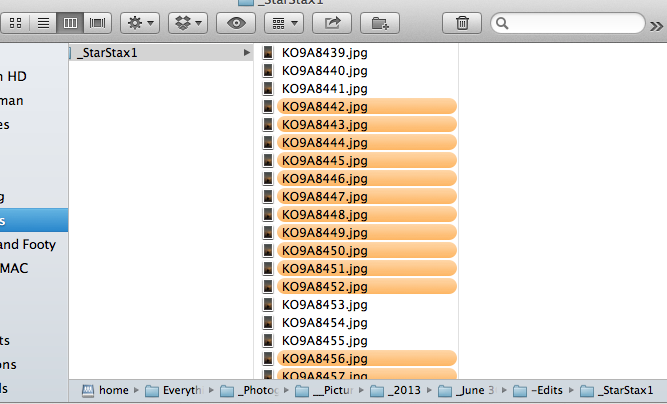Viewport: 667px width, 404px height.
Task: Click the Quick Look eye icon
Action: (238, 22)
